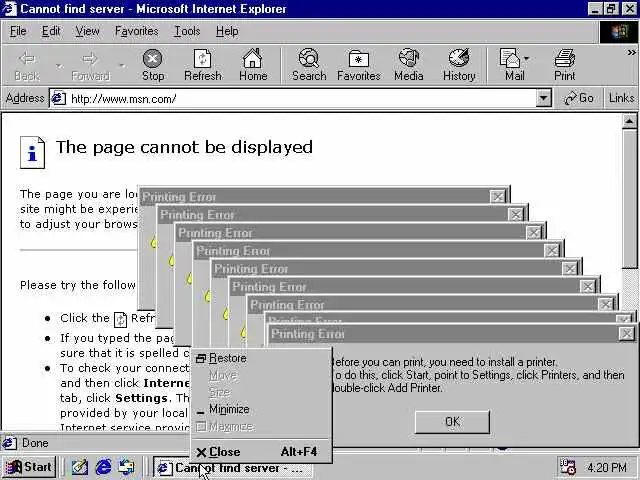The image size is (640, 480).
Task: Click the 4:20 PM clock
Action: point(607,467)
